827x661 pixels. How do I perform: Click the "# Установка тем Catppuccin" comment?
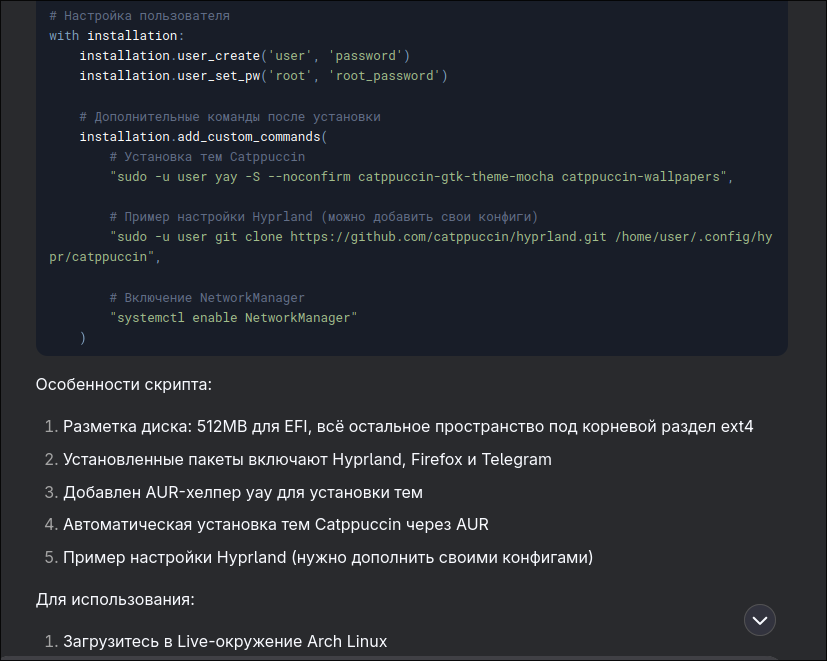tap(207, 157)
